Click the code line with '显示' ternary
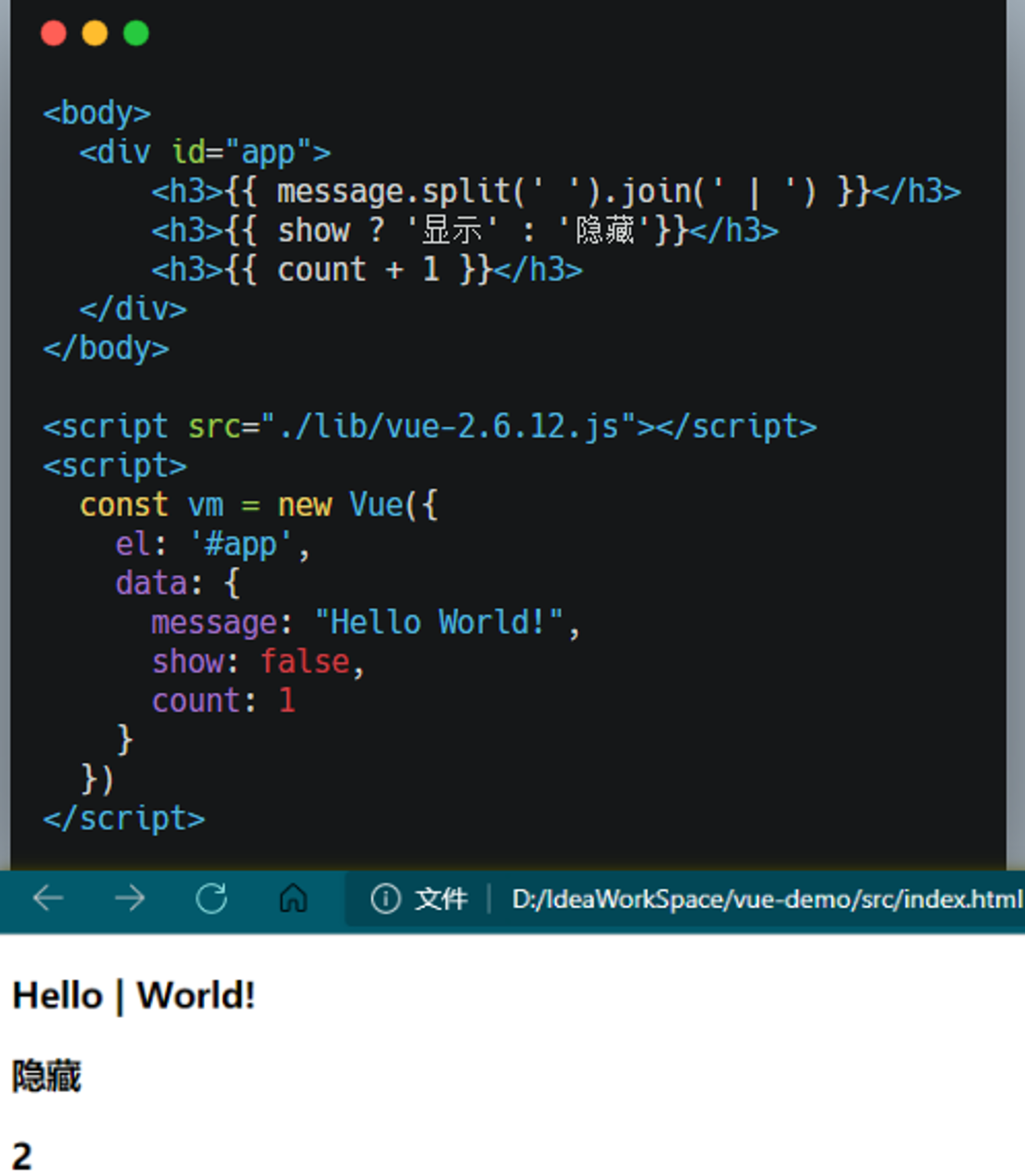Screen dimensions: 1025x1176 [465, 230]
